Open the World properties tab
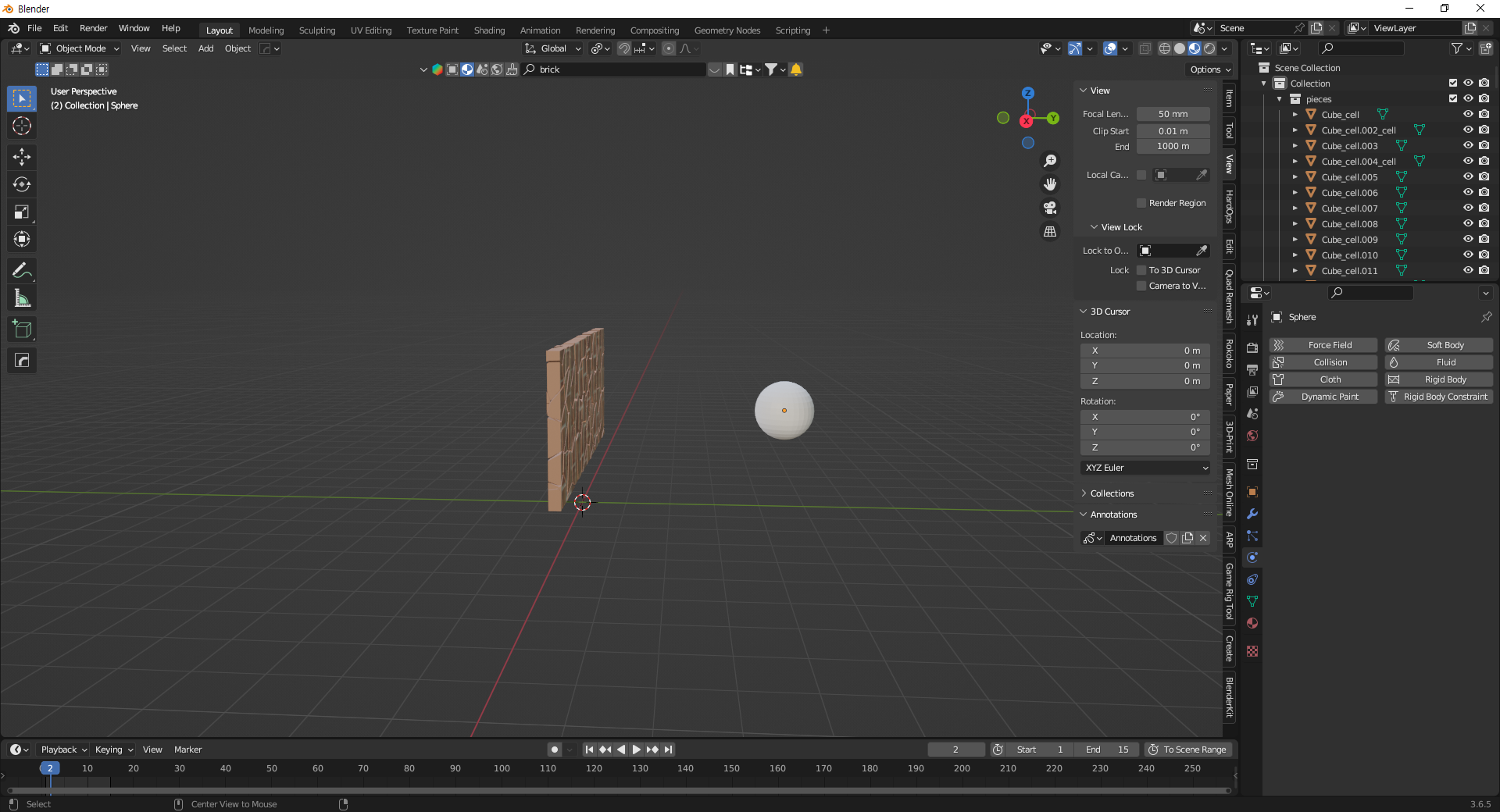Image resolution: width=1500 pixels, height=812 pixels. click(x=1252, y=436)
